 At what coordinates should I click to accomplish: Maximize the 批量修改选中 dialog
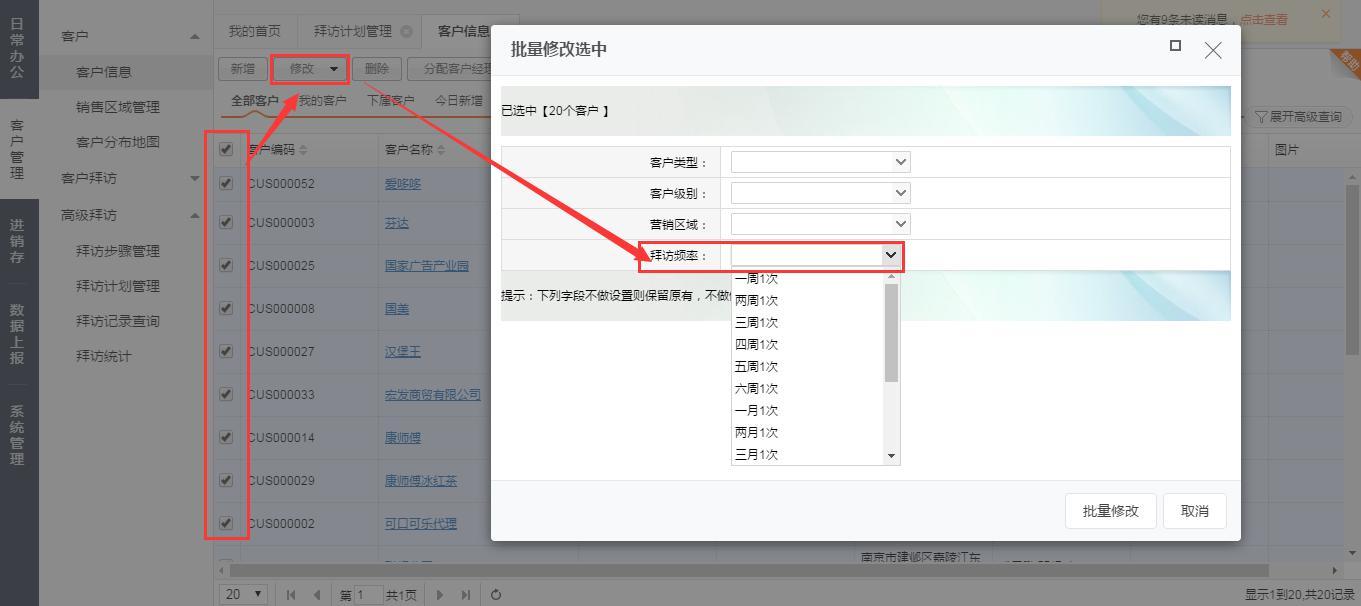pyautogui.click(x=1175, y=46)
